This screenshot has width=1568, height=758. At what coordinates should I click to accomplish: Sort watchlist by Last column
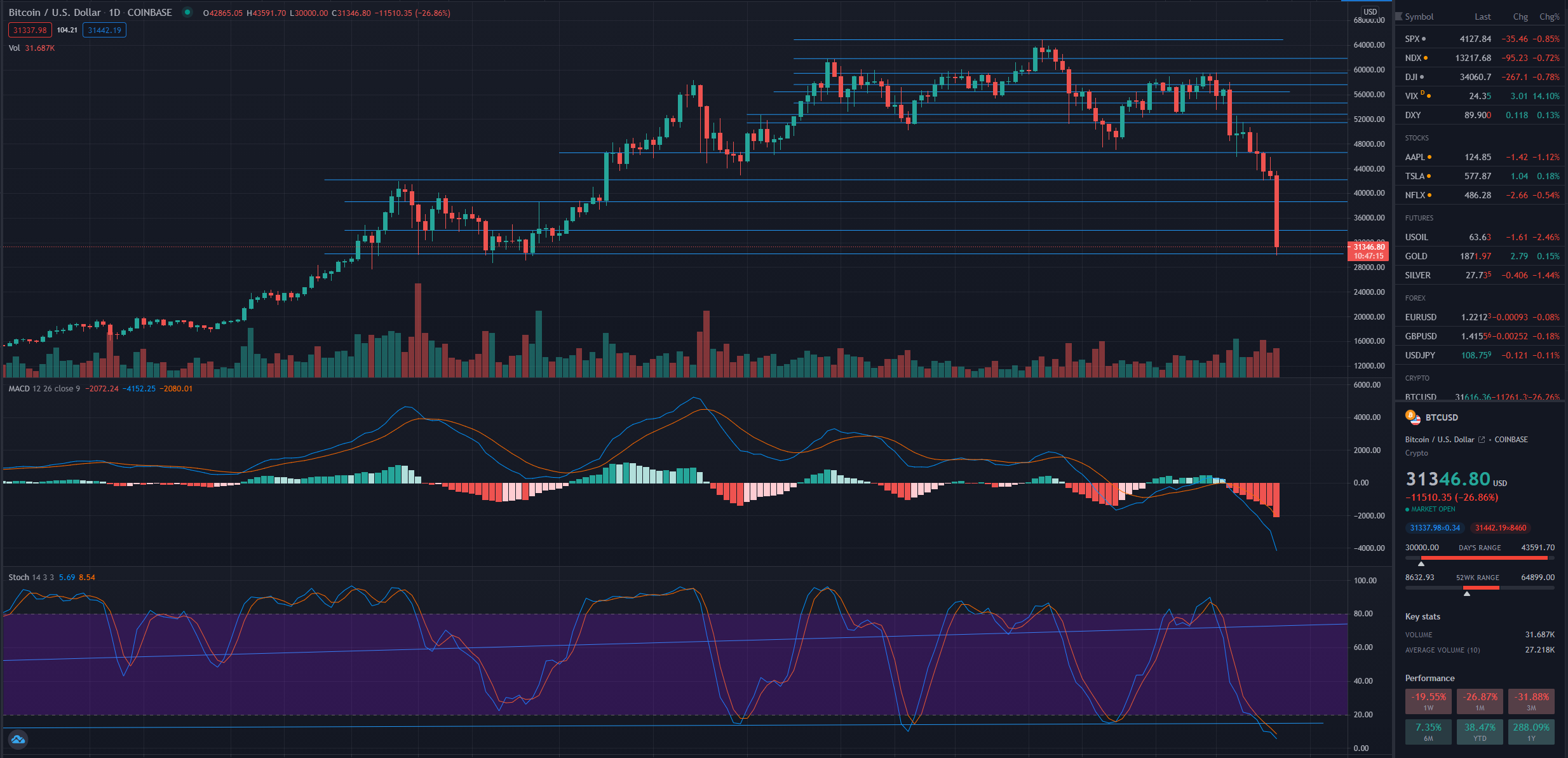click(x=1483, y=17)
